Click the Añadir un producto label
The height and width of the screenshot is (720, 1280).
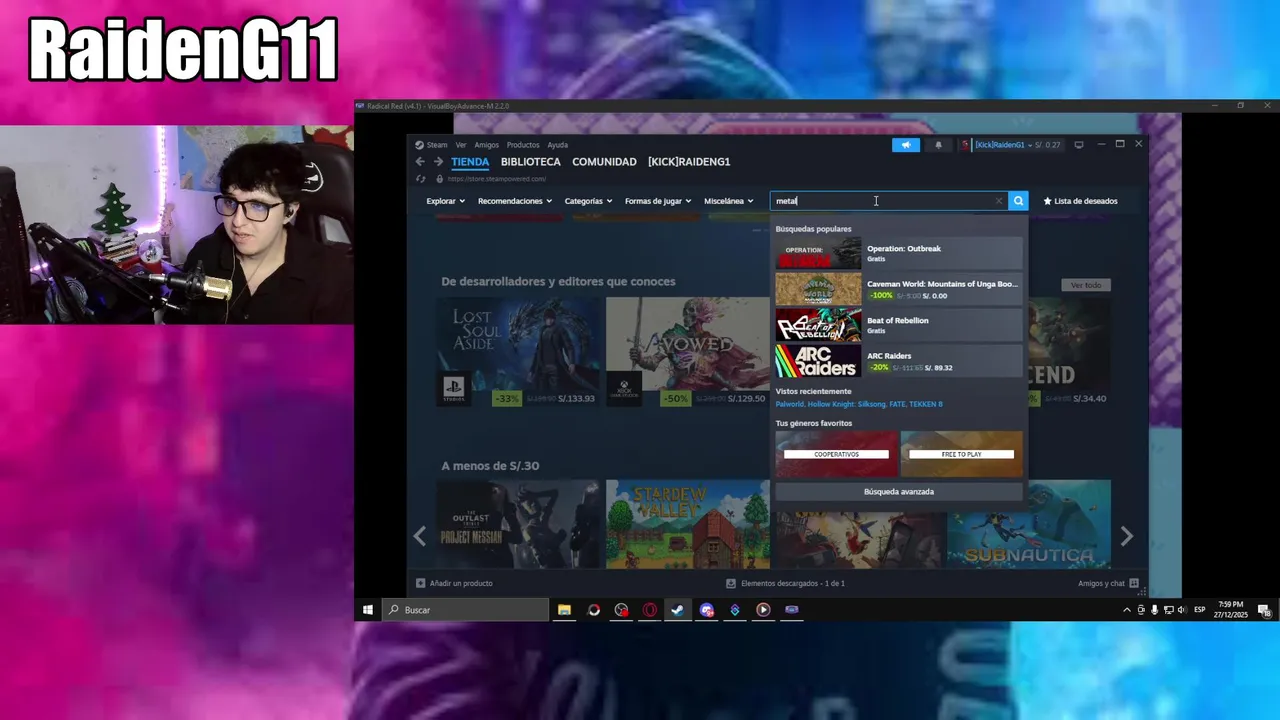tap(461, 583)
